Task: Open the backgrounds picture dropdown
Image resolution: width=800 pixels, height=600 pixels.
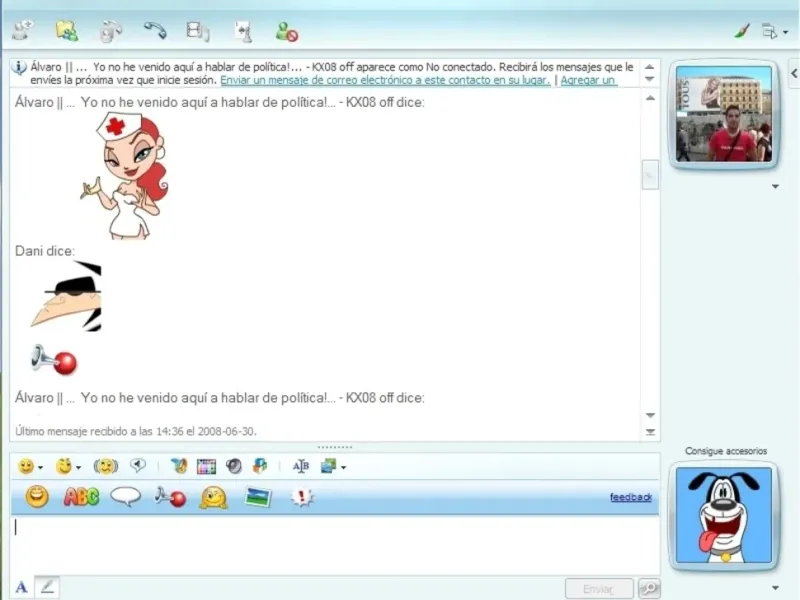Action: pyautogui.click(x=333, y=466)
